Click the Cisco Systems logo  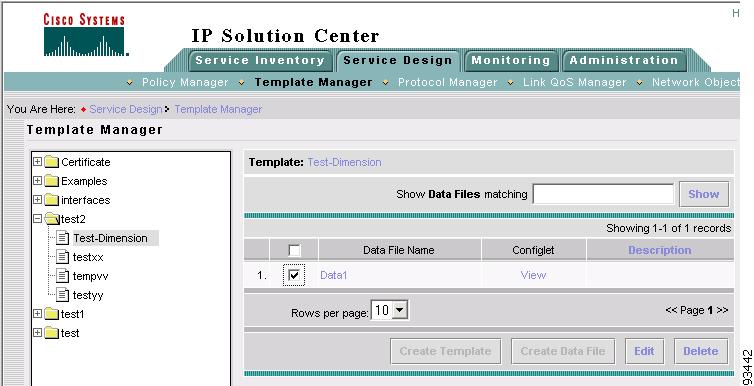[x=86, y=35]
